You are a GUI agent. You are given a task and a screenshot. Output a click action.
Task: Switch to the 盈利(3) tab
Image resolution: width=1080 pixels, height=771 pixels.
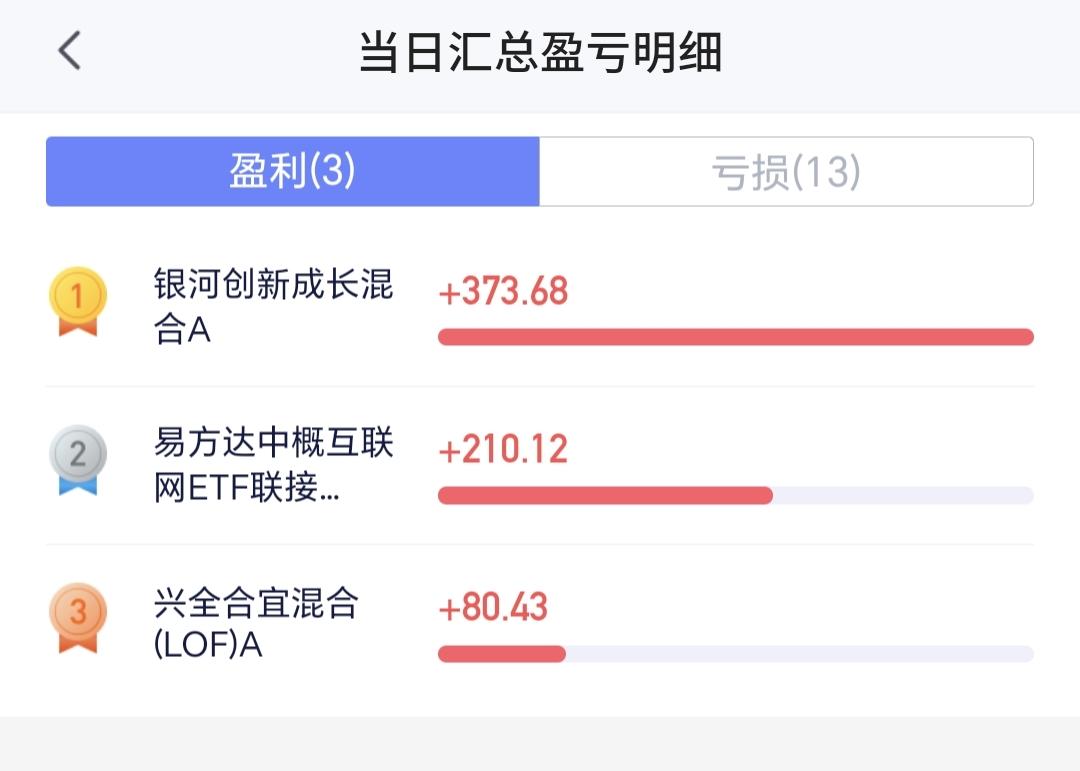click(x=293, y=171)
